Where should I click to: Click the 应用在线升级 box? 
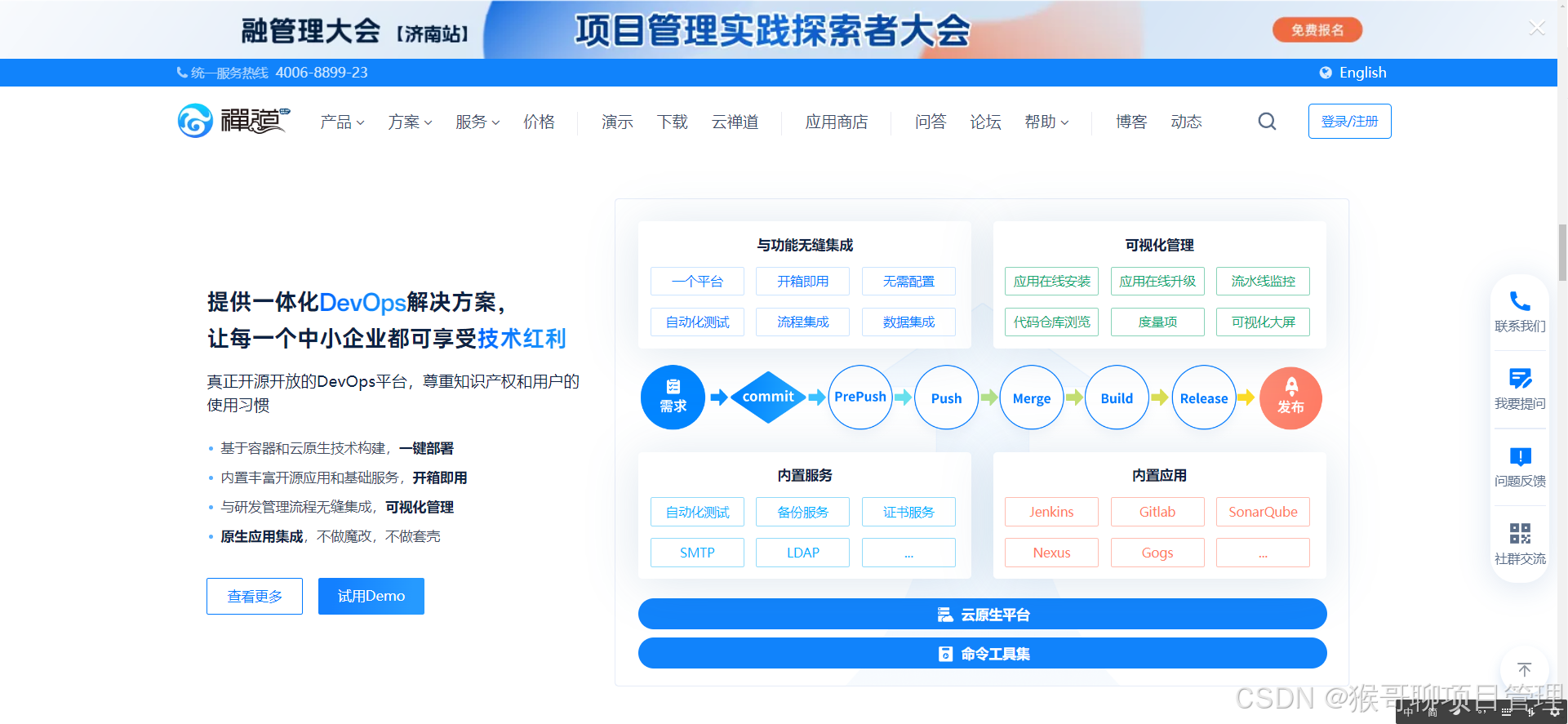click(1157, 281)
